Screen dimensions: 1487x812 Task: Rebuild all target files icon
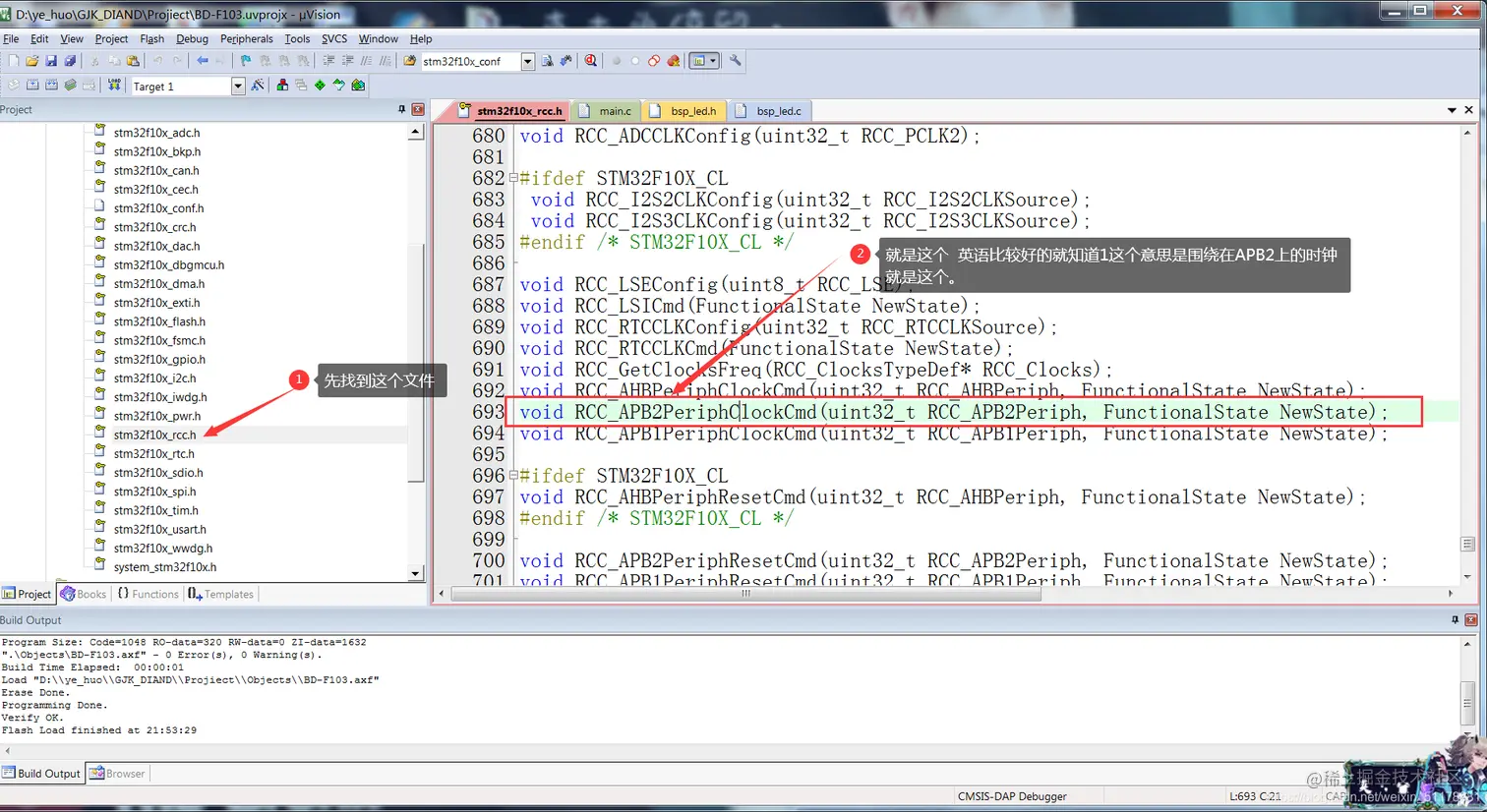[51, 86]
